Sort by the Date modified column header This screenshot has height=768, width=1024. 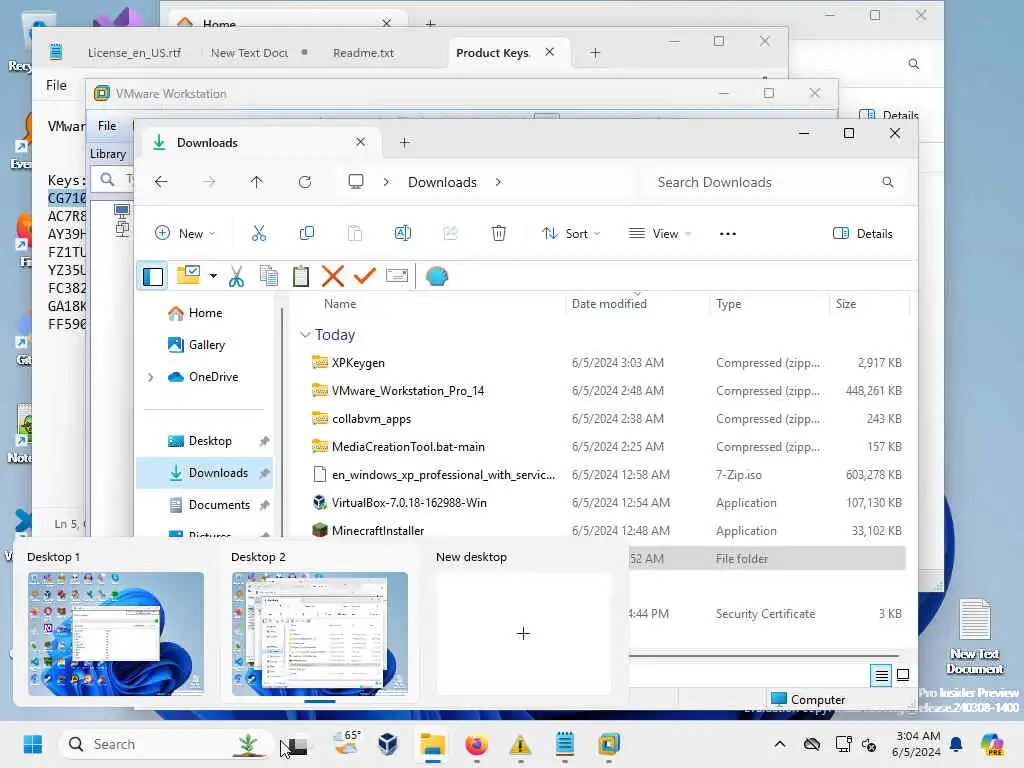click(x=609, y=304)
